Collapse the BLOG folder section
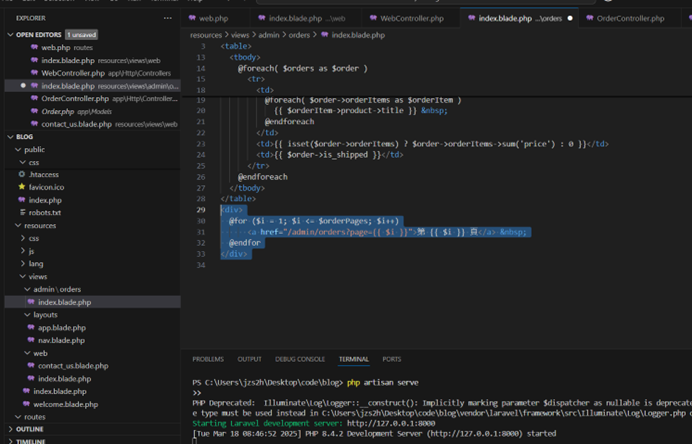The width and height of the screenshot is (692, 444). [11, 137]
